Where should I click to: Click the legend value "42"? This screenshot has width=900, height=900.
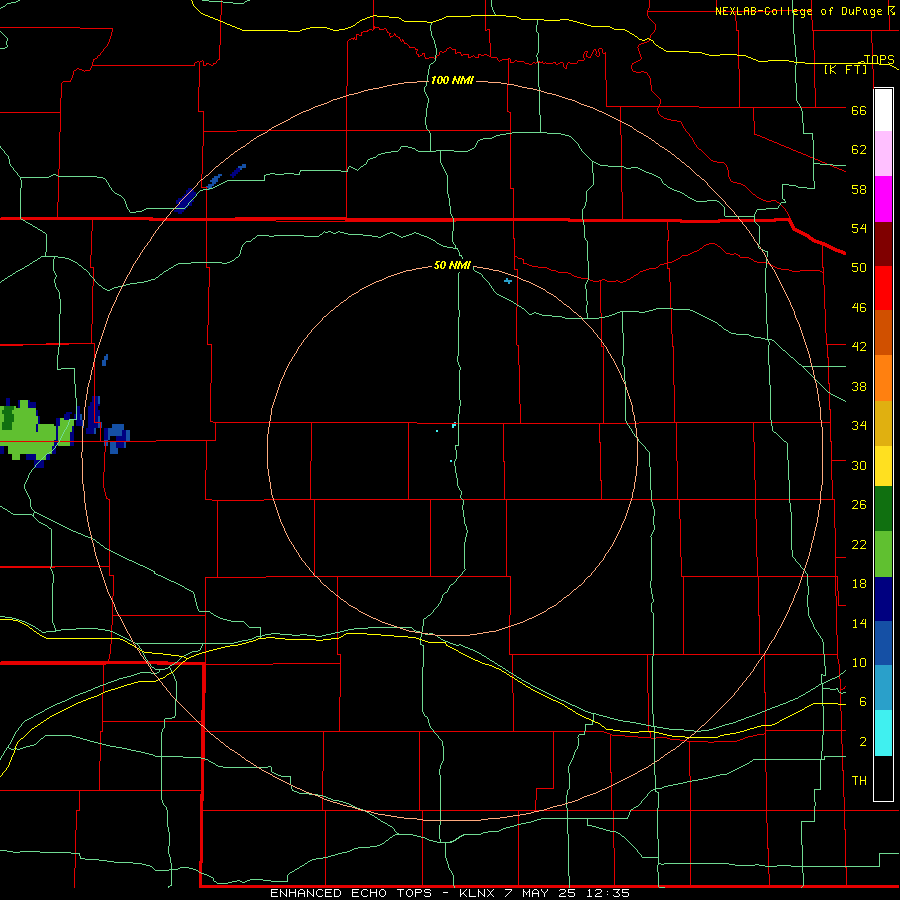[x=859, y=347]
